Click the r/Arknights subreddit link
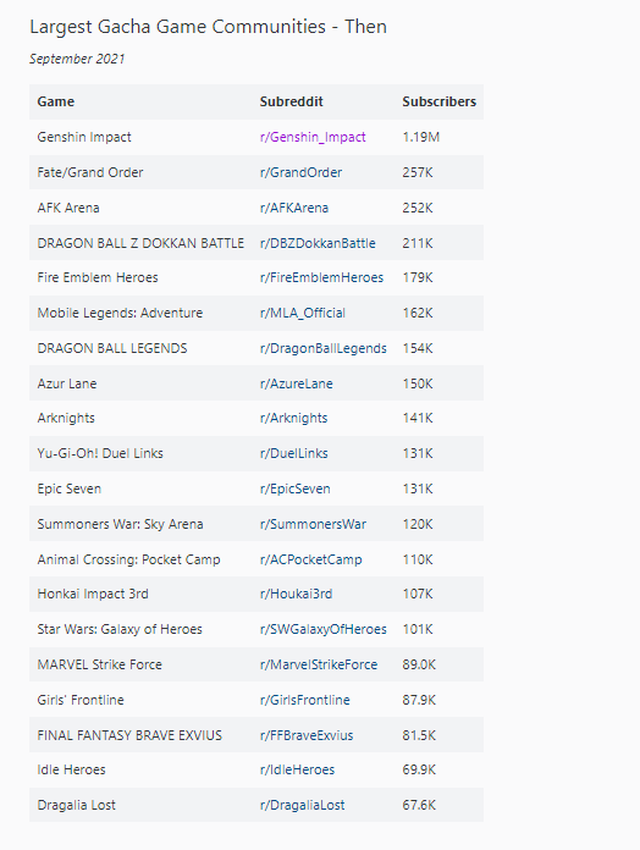This screenshot has height=850, width=640. [293, 418]
